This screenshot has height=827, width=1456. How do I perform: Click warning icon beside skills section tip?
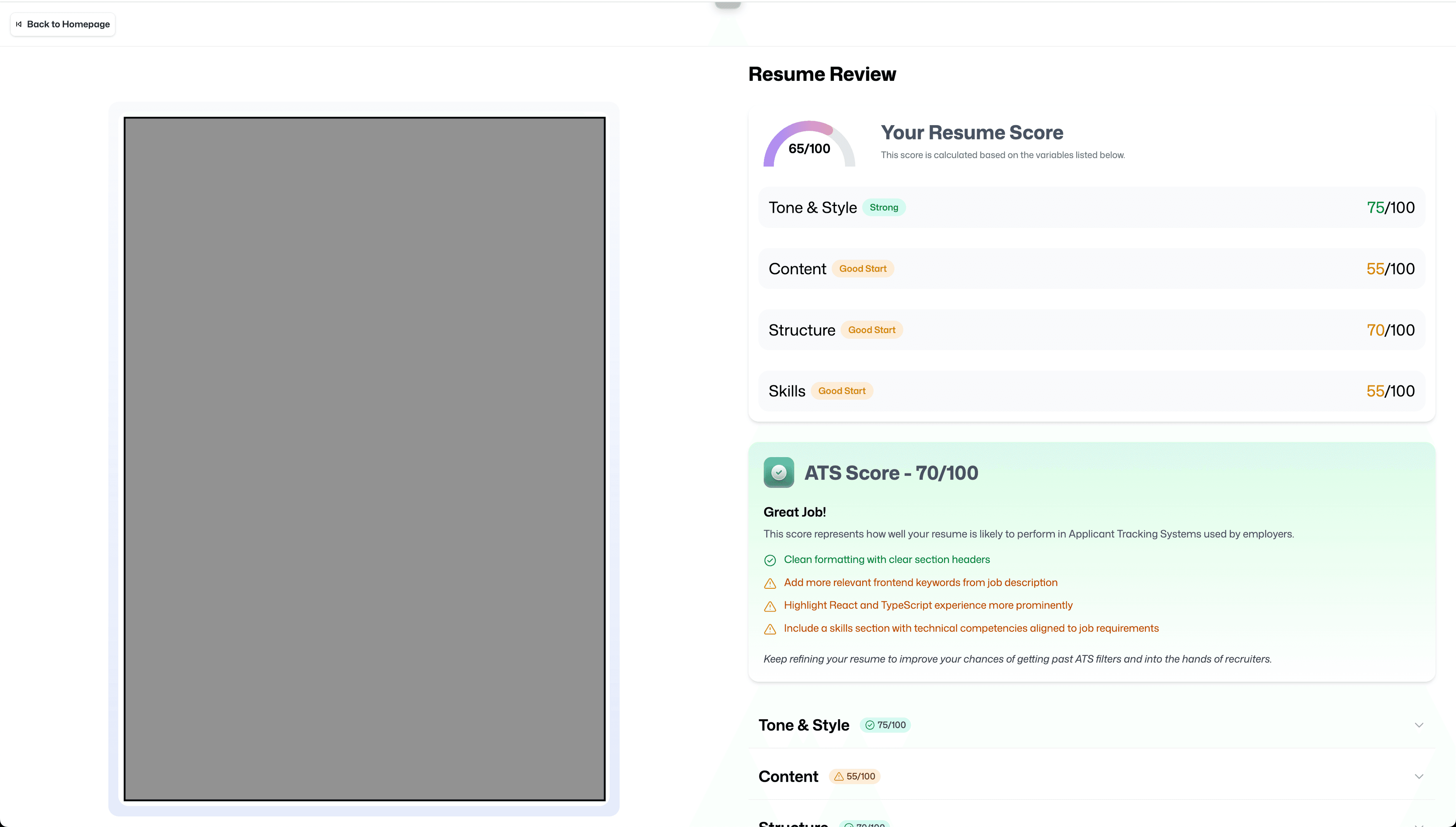tap(770, 629)
